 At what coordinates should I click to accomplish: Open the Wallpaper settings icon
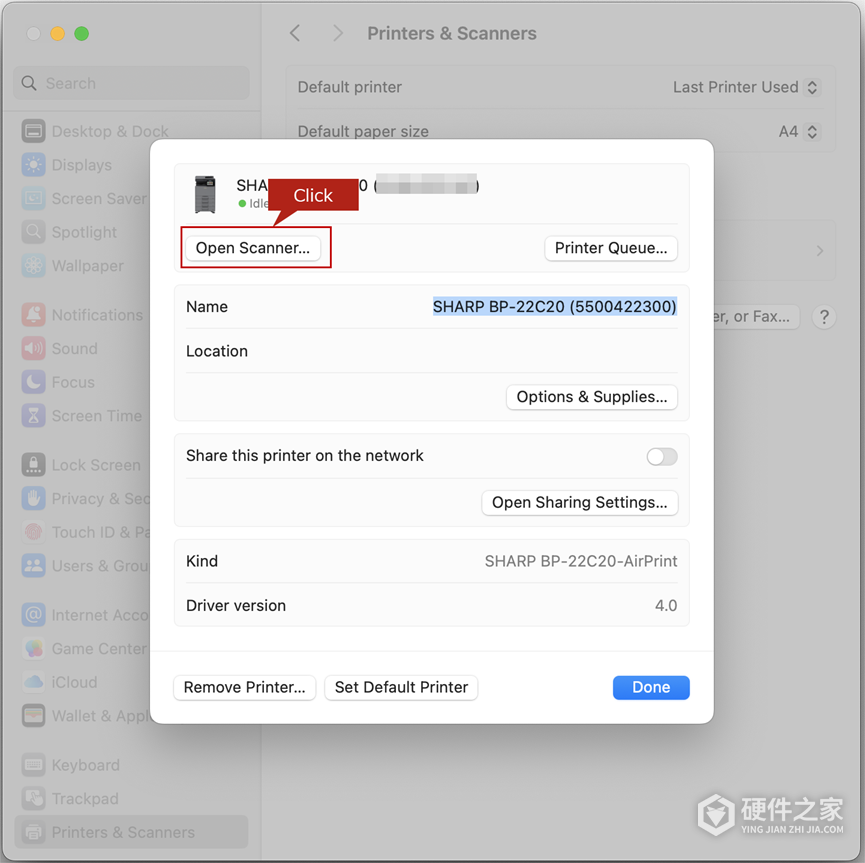[x=34, y=265]
